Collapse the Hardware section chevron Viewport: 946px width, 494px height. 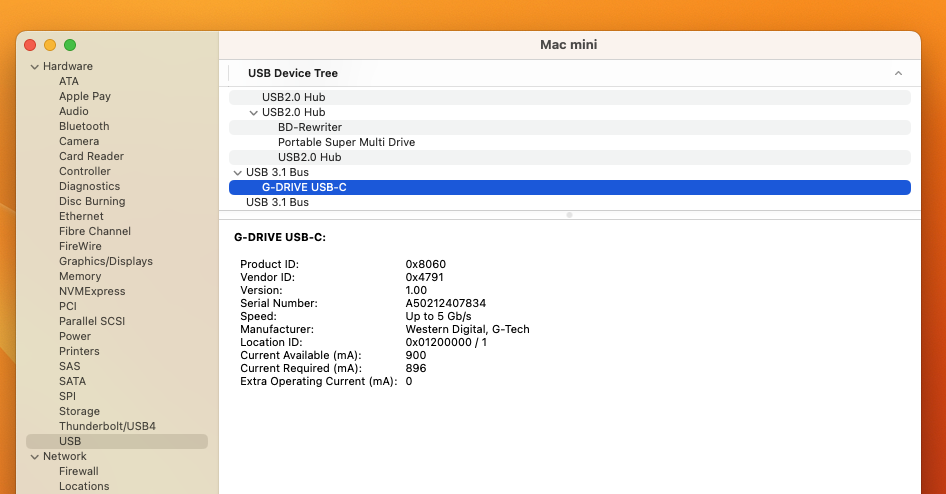point(34,66)
